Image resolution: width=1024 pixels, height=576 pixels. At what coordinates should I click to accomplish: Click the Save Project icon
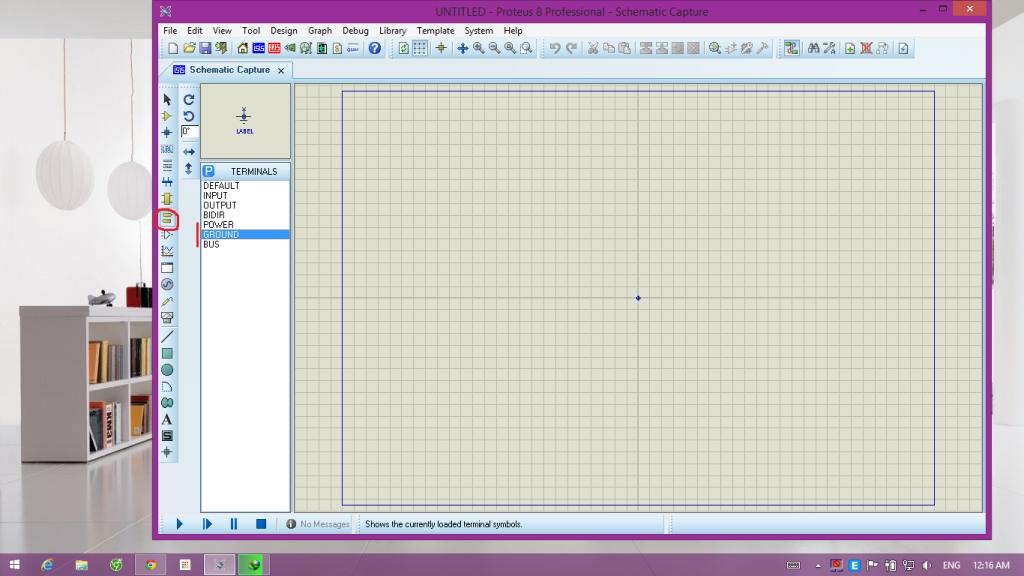(x=205, y=48)
